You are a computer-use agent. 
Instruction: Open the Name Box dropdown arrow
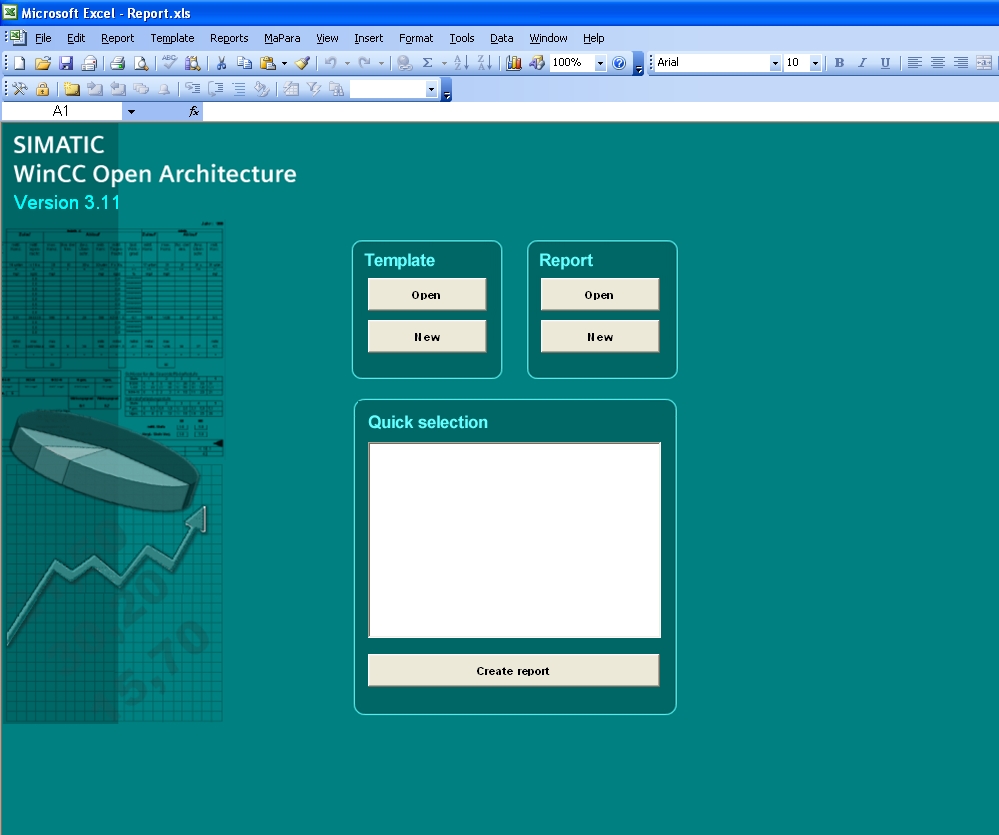131,111
